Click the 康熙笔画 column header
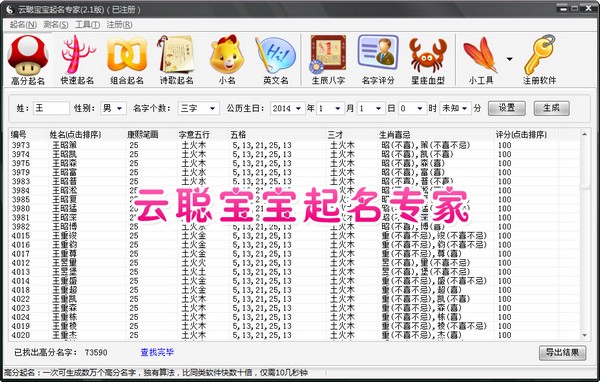The width and height of the screenshot is (600, 382). click(x=142, y=135)
